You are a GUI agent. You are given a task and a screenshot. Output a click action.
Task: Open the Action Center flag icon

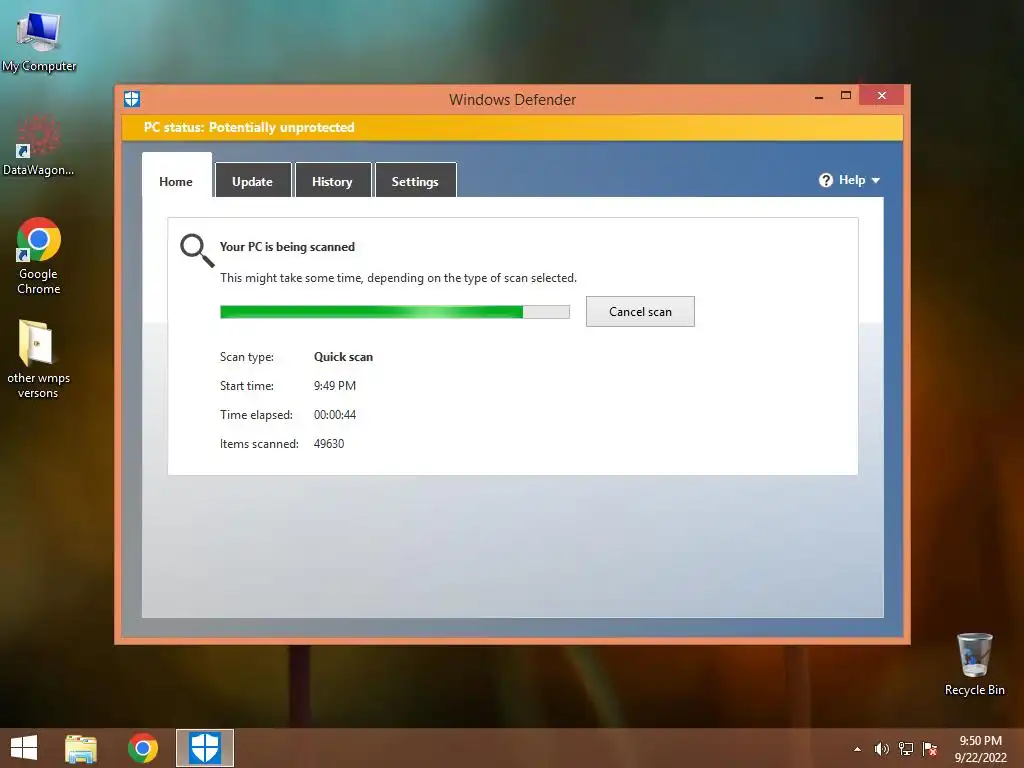pos(930,749)
